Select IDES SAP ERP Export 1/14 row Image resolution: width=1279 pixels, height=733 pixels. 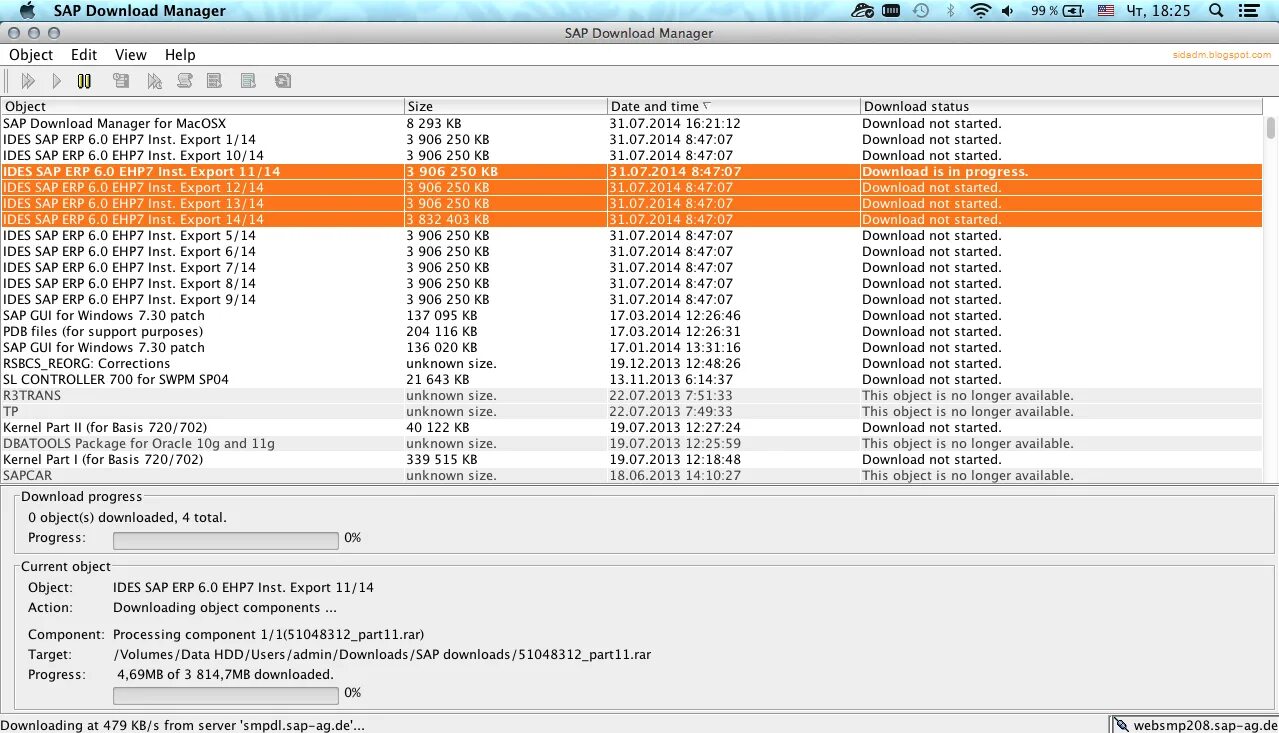coord(631,140)
